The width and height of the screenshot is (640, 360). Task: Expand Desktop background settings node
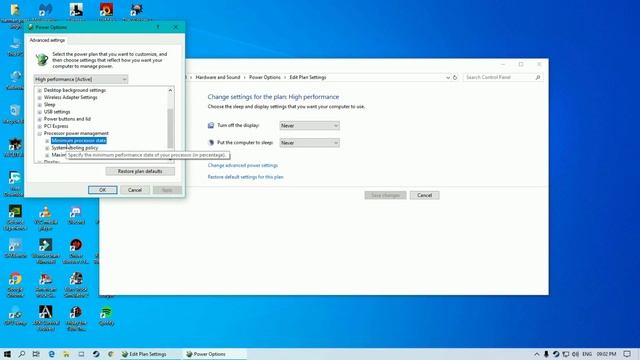pyautogui.click(x=40, y=90)
